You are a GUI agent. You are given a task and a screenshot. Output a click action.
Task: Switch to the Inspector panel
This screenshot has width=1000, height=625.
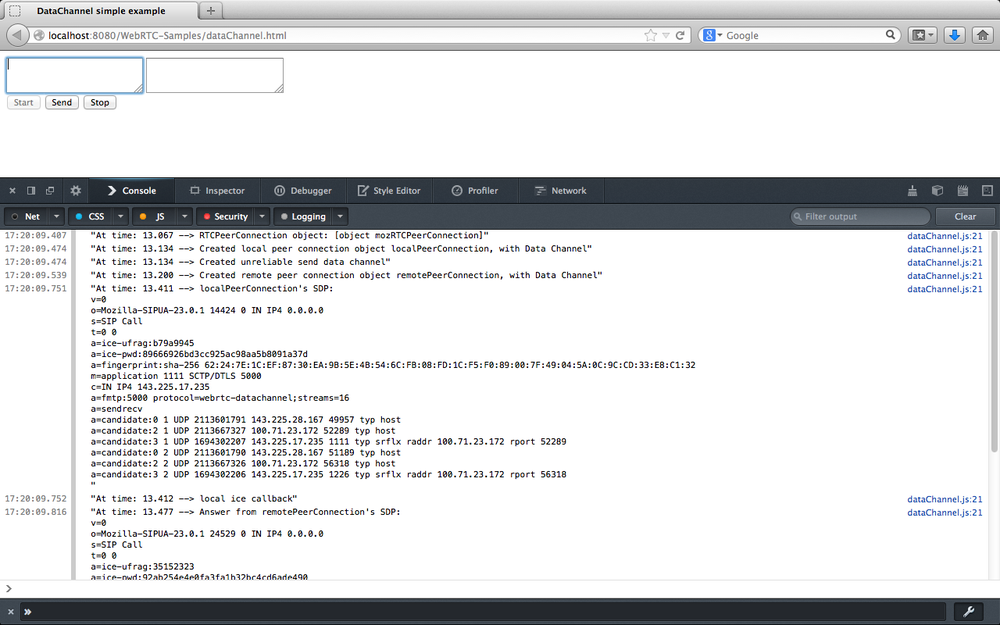click(x=218, y=190)
